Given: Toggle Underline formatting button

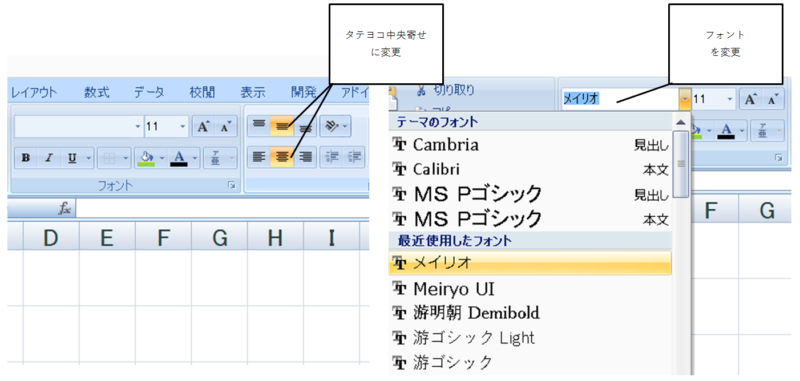Looking at the screenshot, I should [72, 158].
